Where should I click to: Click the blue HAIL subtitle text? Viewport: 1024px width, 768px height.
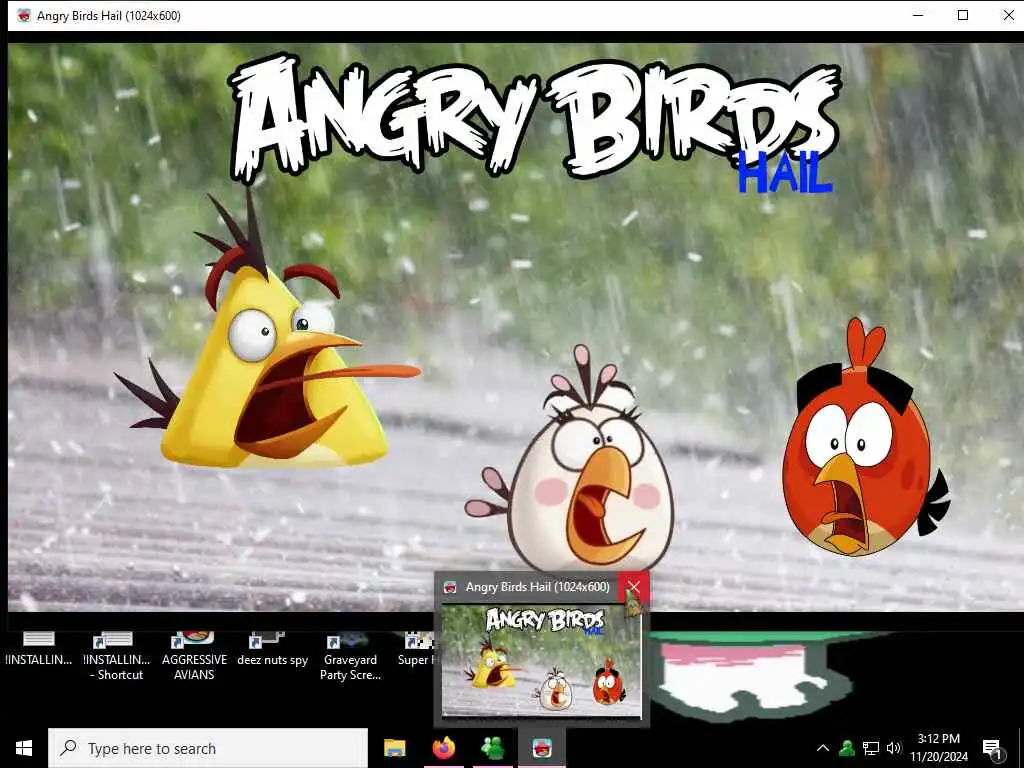click(x=785, y=173)
